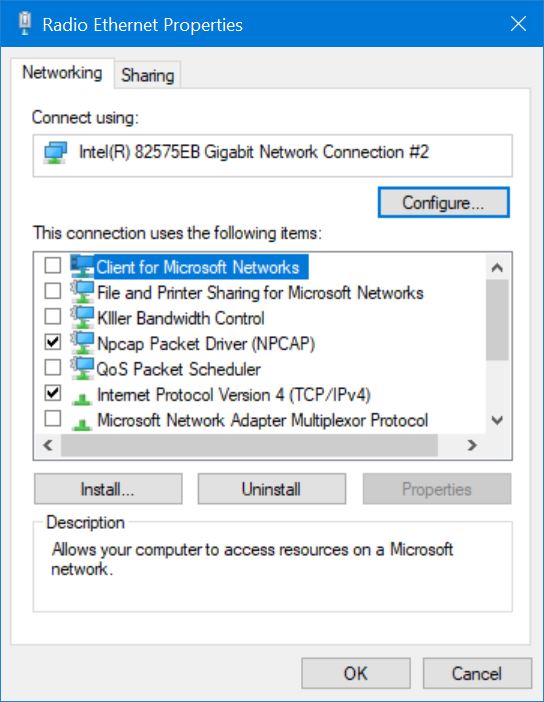Click the Client for Microsoft Networks icon
The image size is (544, 702).
coord(82,266)
